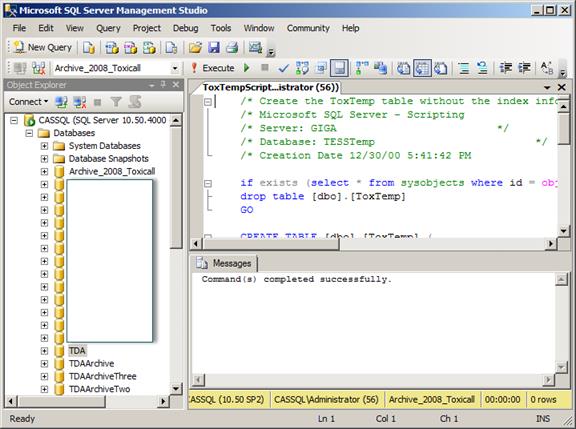This screenshot has height=429, width=576.
Task: Click the editor horizontal scrollbar thumb
Action: (271, 244)
